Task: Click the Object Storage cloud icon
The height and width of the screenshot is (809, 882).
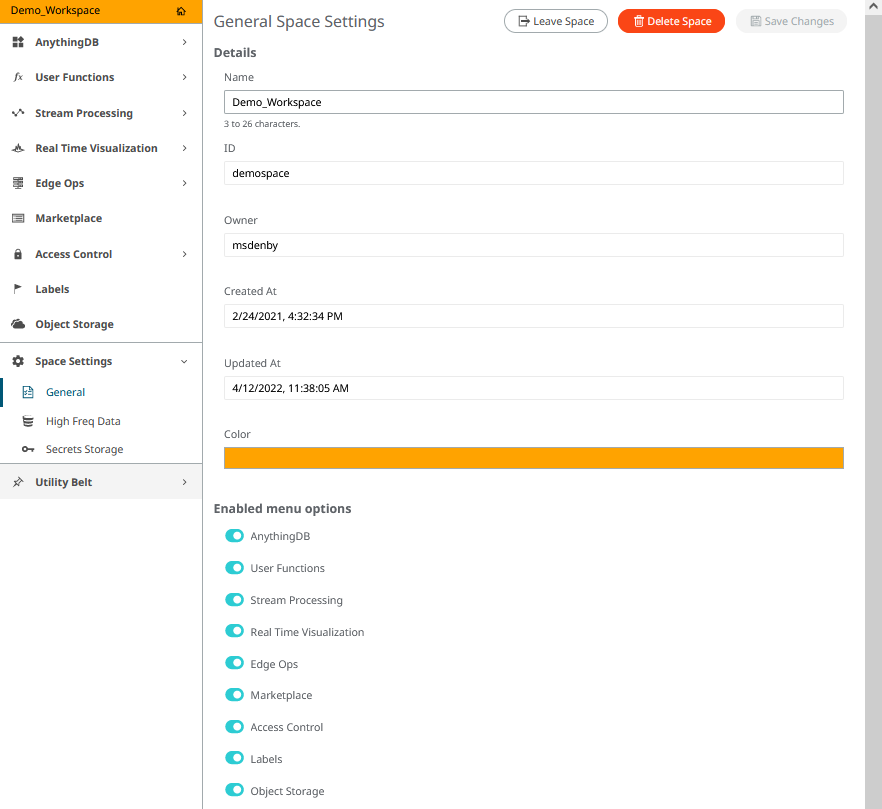Action: pos(18,324)
